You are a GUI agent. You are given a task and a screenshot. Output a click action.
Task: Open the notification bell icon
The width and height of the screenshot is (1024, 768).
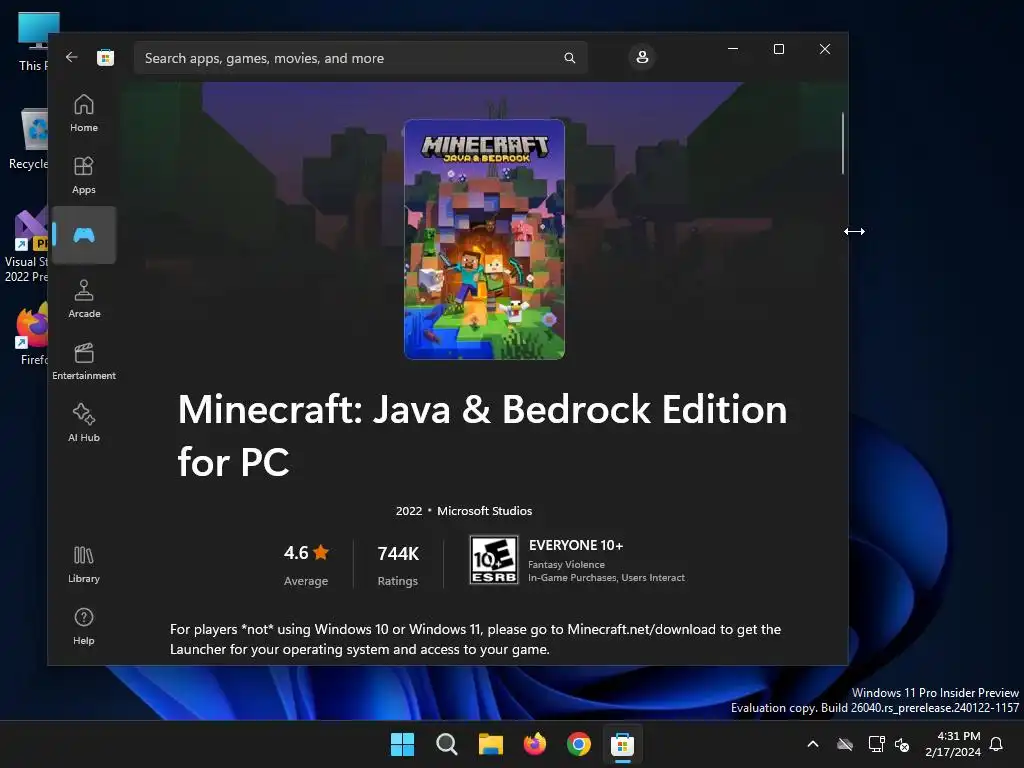(x=996, y=744)
